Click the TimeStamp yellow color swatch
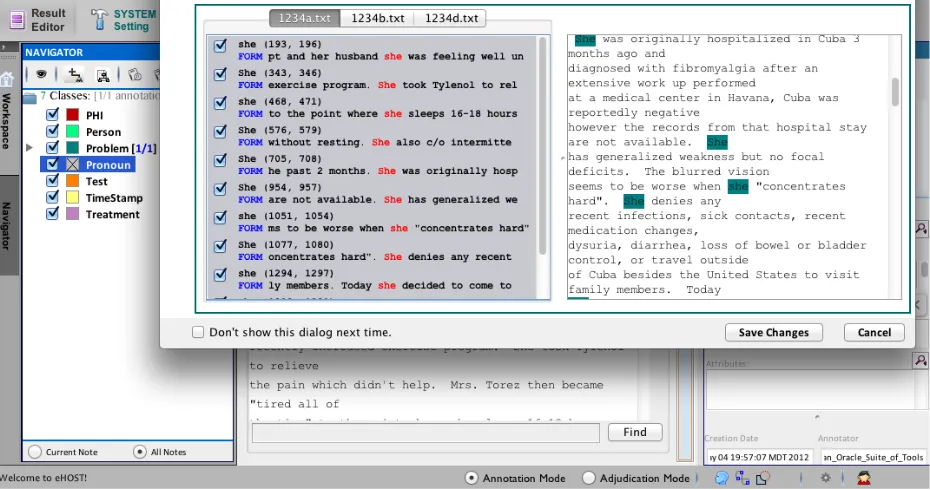The height and width of the screenshot is (490, 930). [x=73, y=198]
